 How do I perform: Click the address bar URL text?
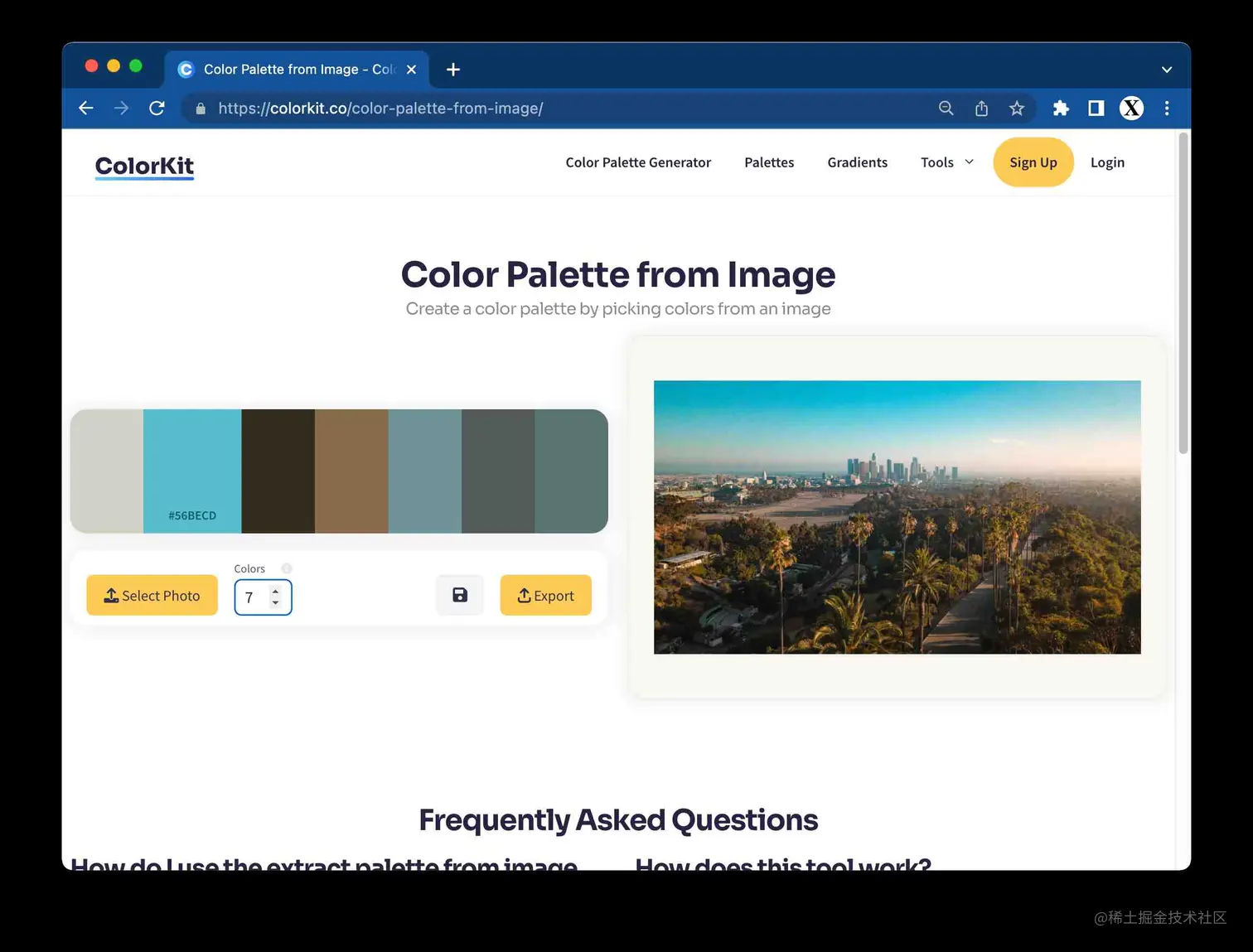coord(380,109)
